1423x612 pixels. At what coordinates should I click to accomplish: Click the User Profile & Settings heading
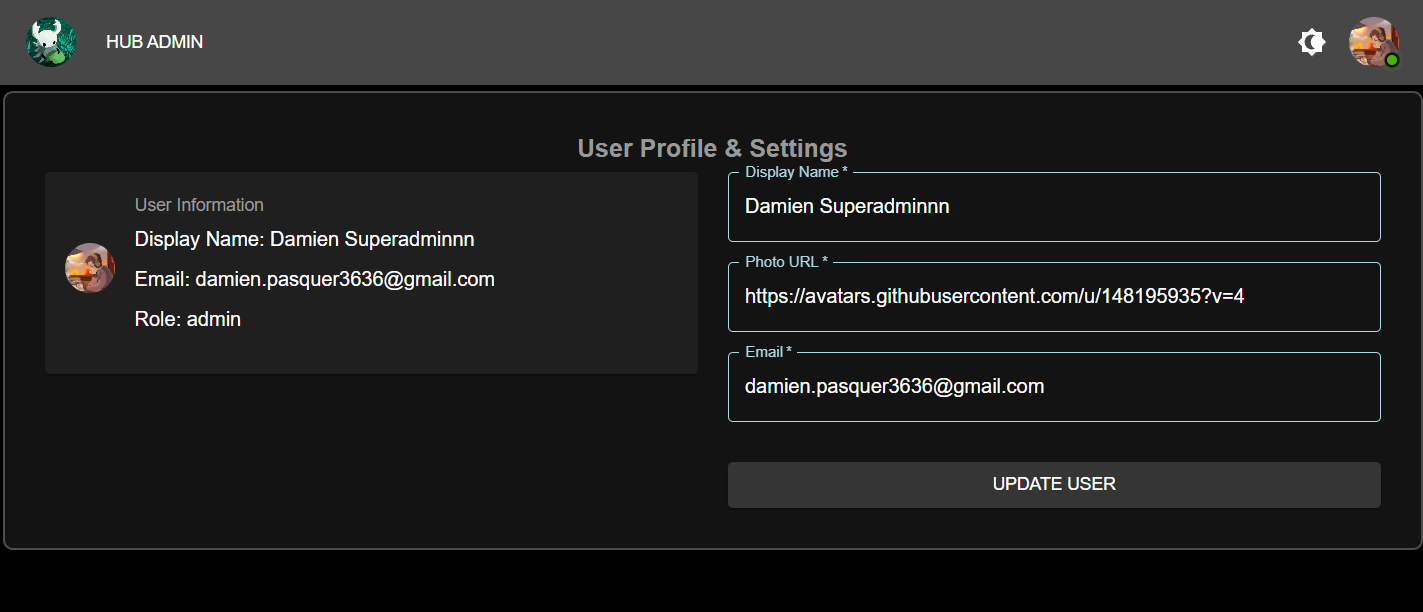pos(712,149)
